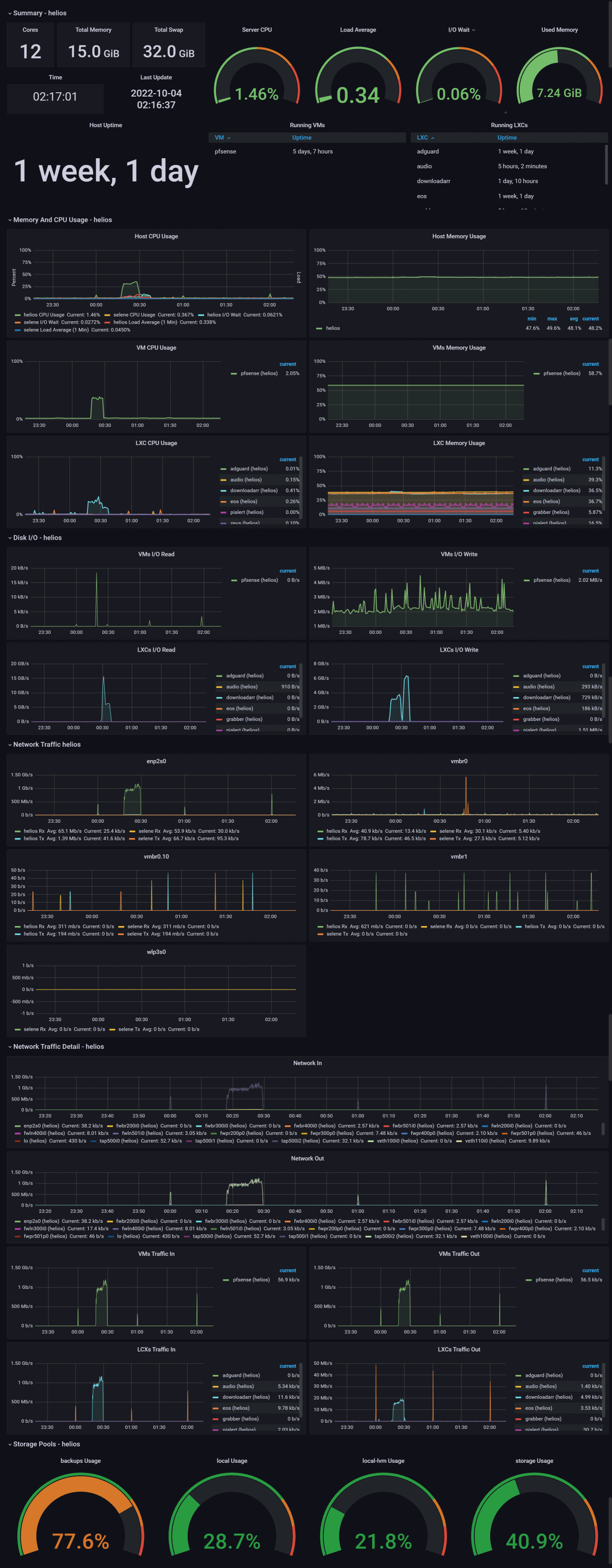Sort by the LXC column header
612x1568 pixels.
coord(425,138)
